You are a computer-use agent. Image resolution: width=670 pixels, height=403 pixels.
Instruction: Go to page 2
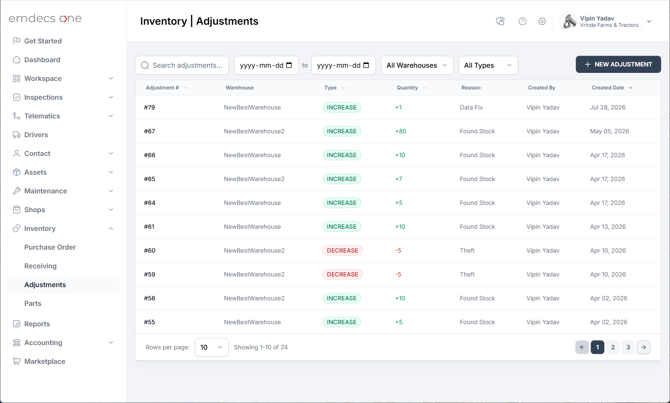tap(613, 347)
